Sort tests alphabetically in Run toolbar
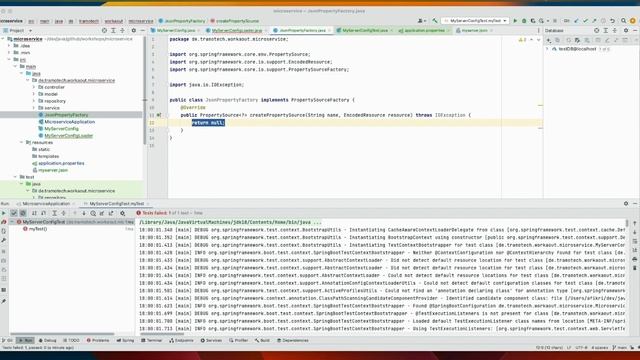Viewport: 640px width, 360px height. (34, 213)
